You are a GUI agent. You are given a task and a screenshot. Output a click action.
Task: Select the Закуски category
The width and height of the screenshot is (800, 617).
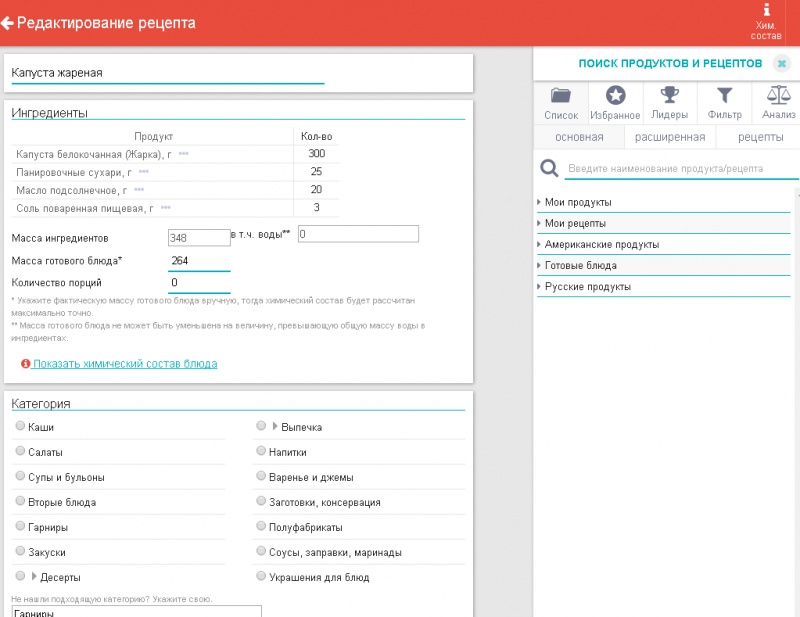[20, 551]
